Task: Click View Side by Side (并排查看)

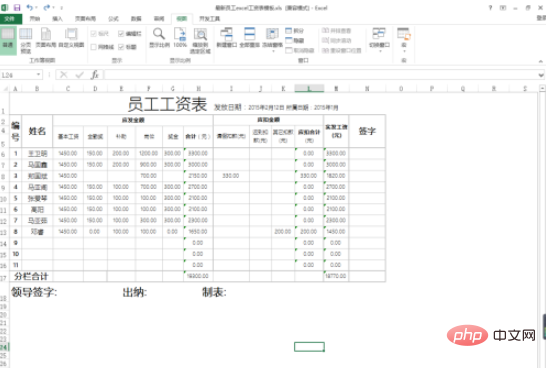Action: click(336, 31)
